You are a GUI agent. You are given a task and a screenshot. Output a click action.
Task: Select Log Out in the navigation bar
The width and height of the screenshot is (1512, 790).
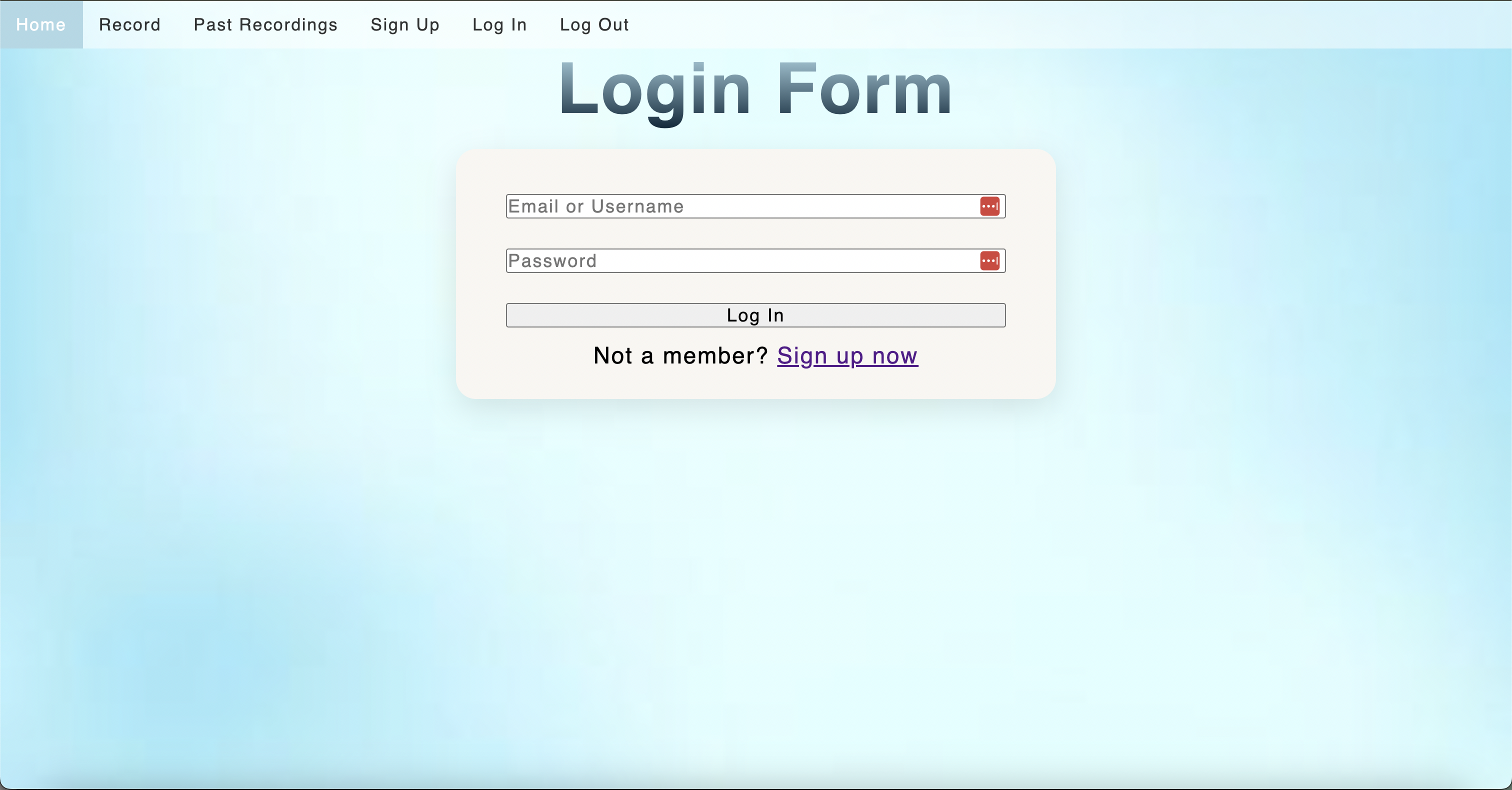(594, 24)
